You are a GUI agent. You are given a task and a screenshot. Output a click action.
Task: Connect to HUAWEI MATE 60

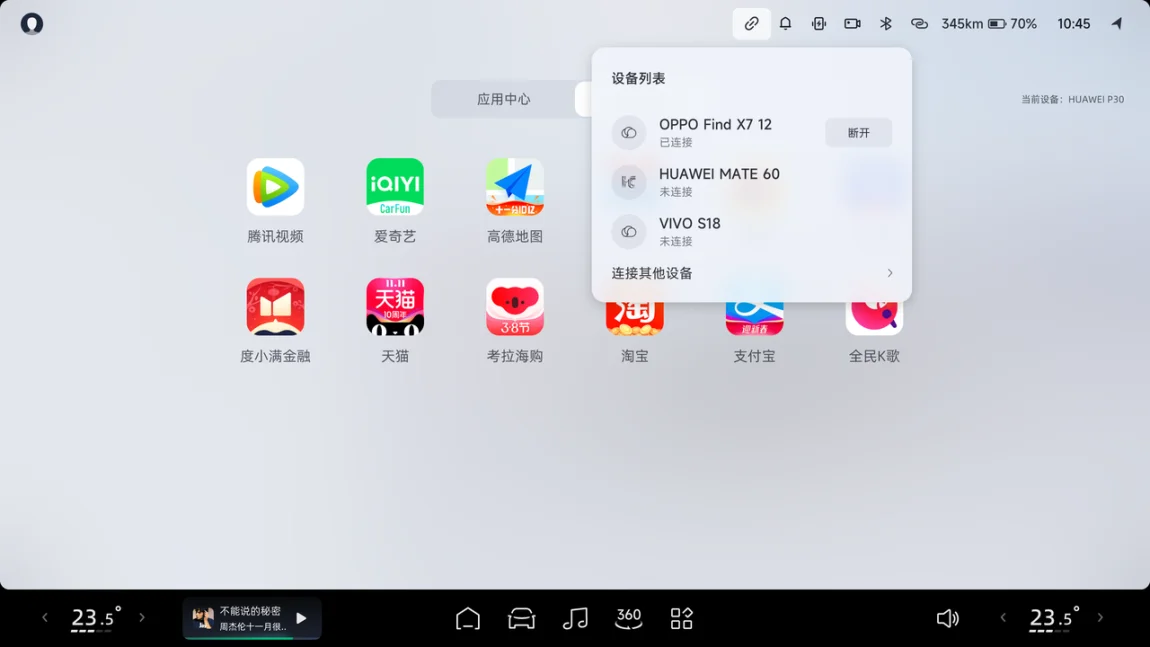(752, 182)
